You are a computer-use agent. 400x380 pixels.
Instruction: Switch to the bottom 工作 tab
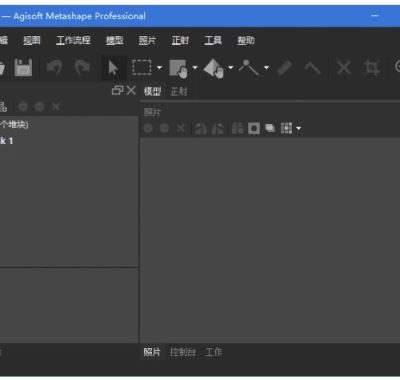point(214,352)
